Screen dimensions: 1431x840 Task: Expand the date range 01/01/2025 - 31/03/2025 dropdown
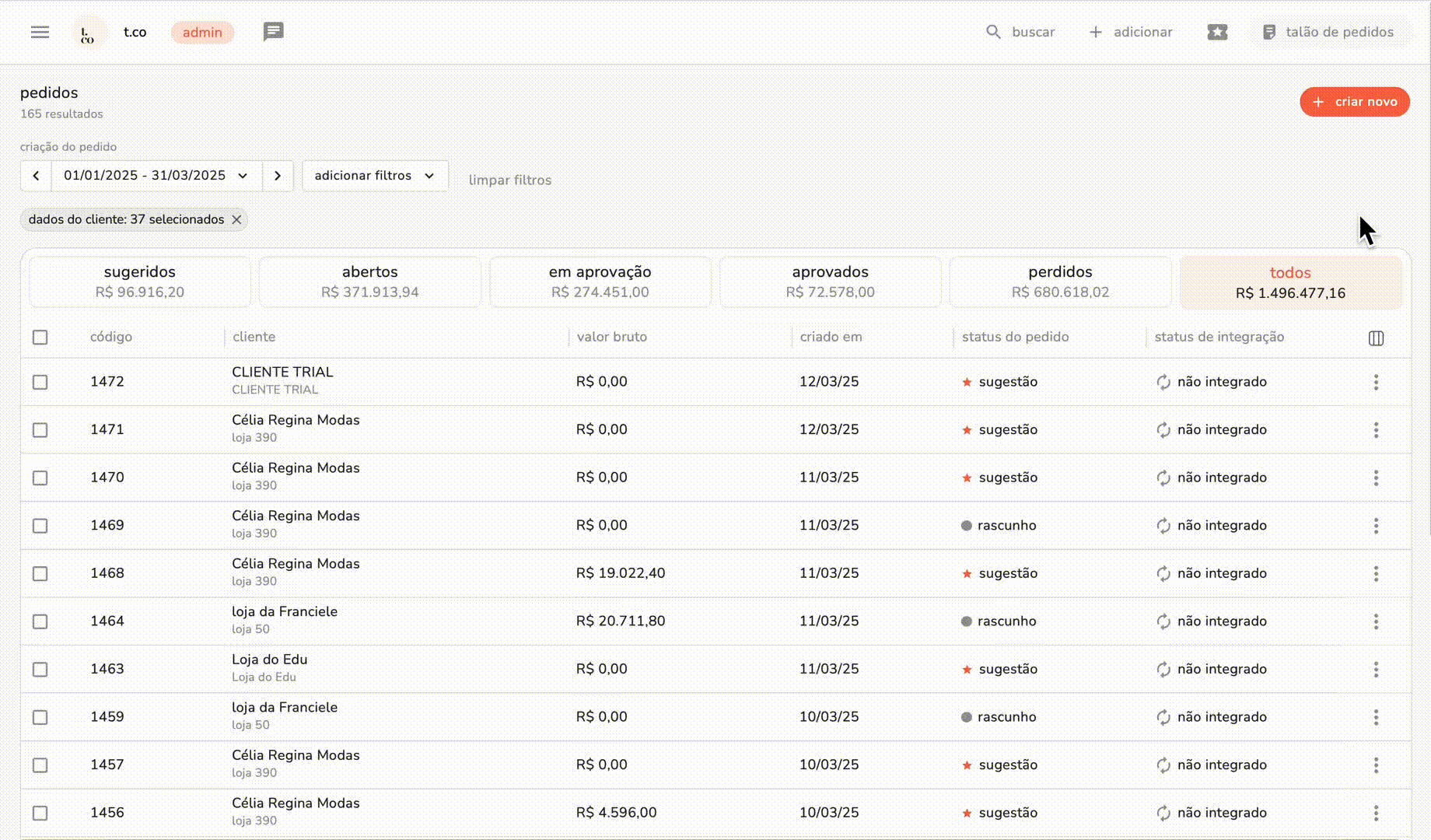tap(156, 176)
